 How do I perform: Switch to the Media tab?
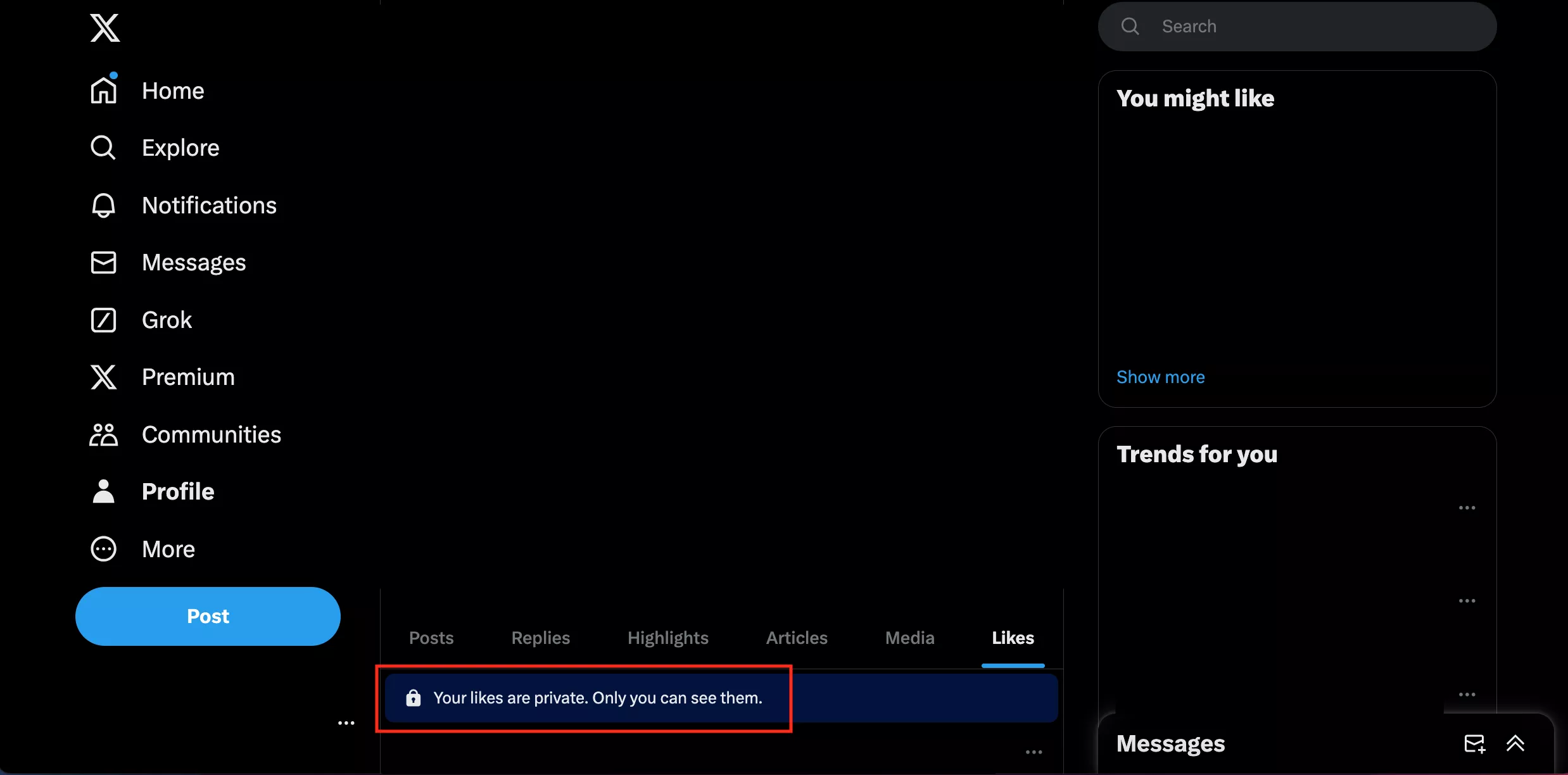[909, 638]
